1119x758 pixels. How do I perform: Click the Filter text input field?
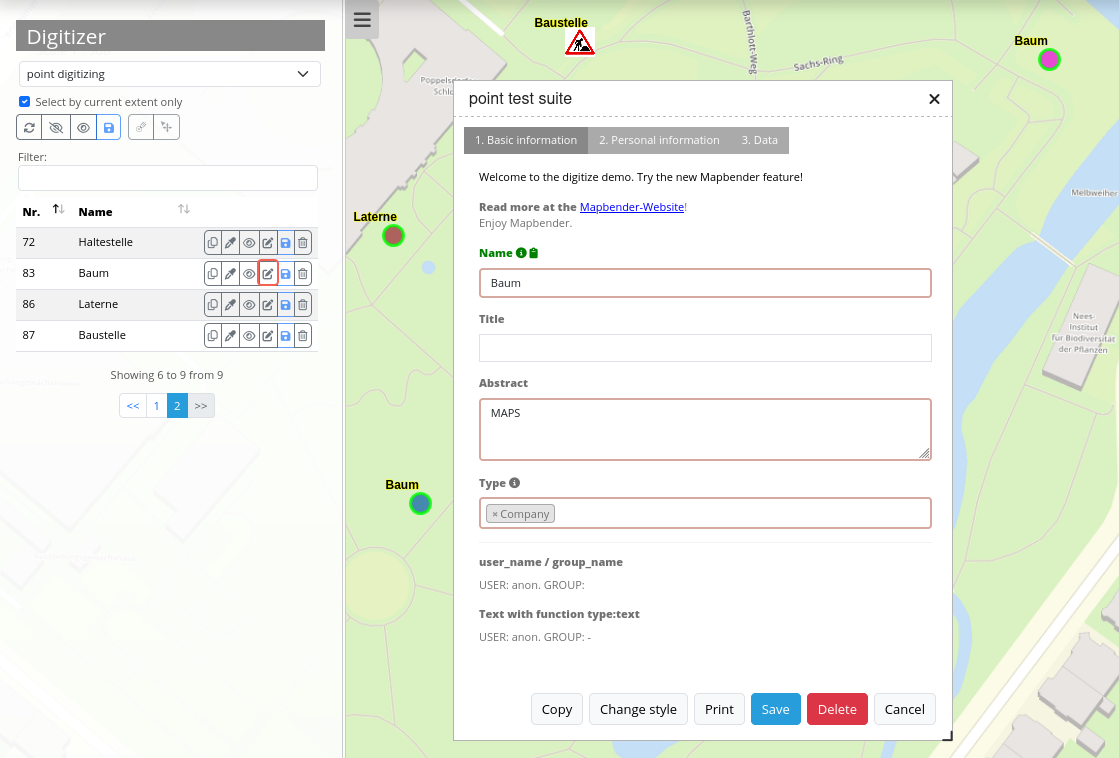[168, 178]
